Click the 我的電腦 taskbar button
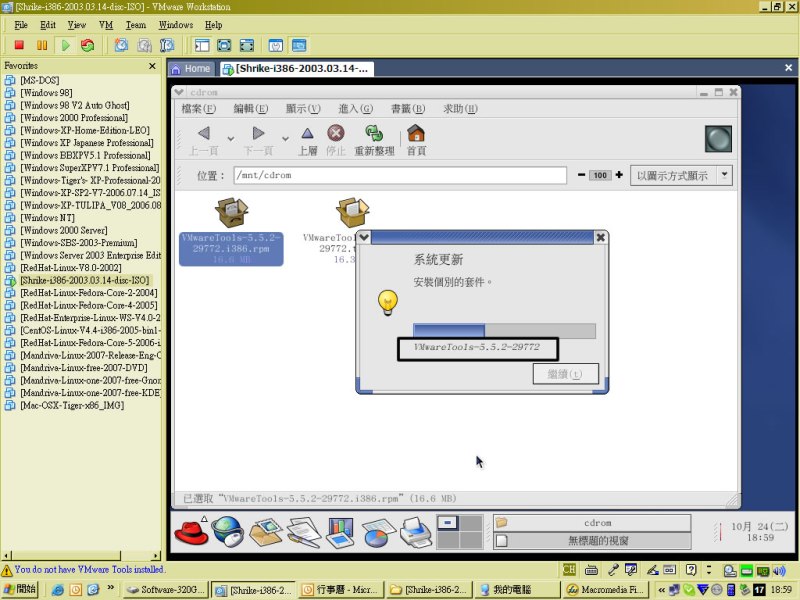 coord(516,590)
